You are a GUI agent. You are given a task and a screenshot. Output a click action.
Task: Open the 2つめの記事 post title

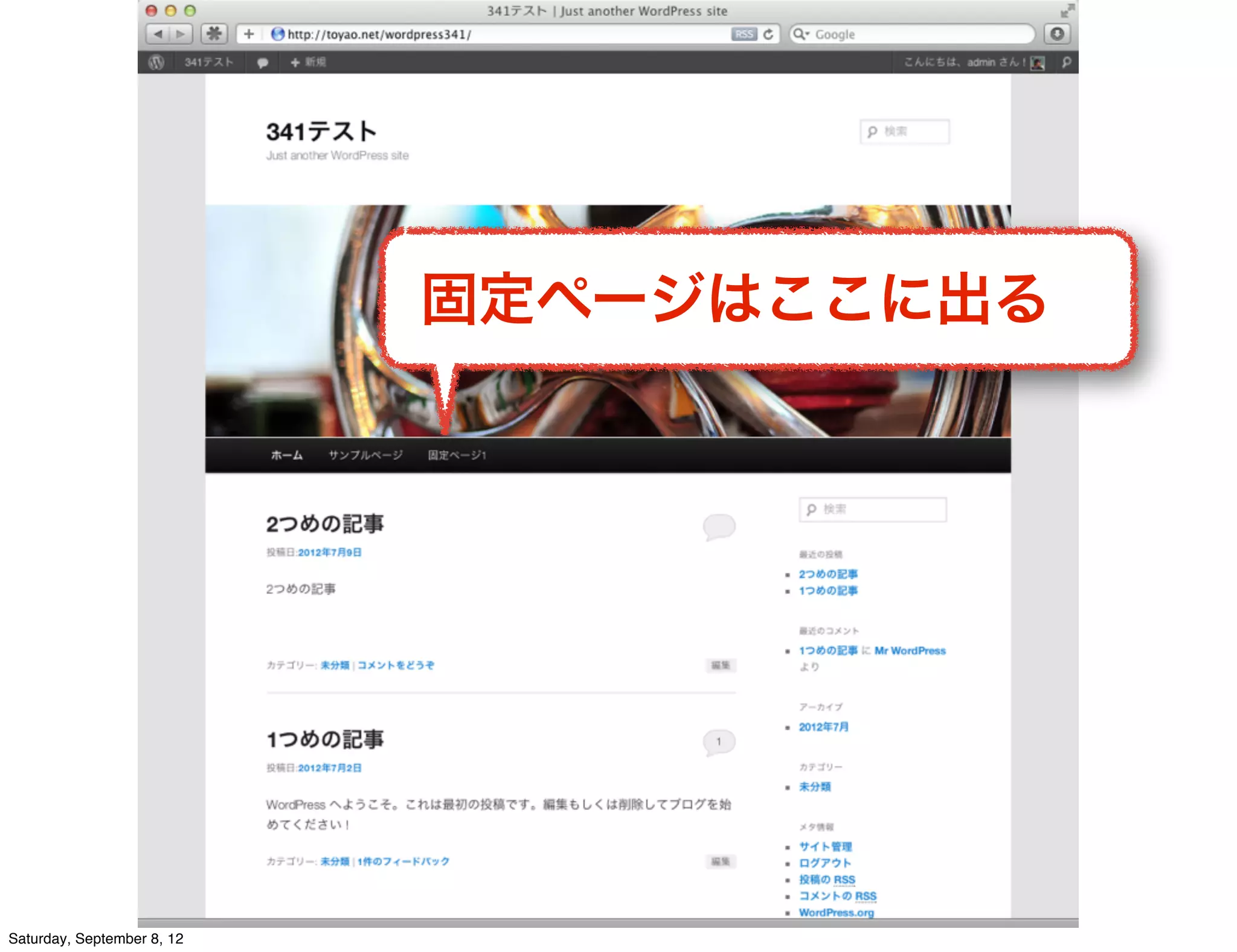tap(325, 524)
